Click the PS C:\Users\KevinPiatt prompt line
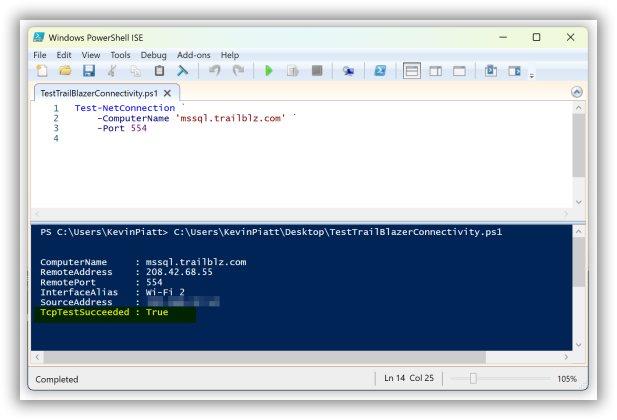Image resolution: width=617 pixels, height=420 pixels. tap(271, 232)
